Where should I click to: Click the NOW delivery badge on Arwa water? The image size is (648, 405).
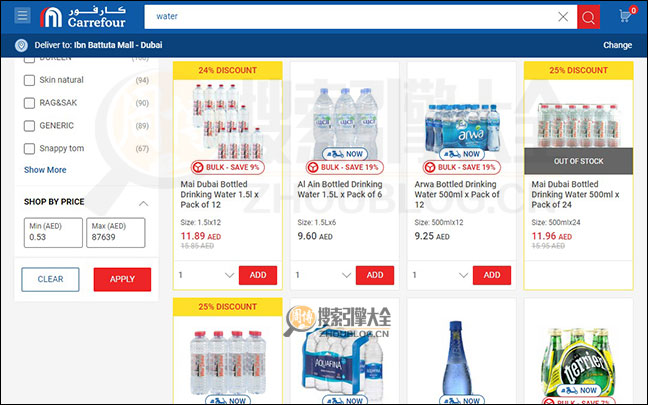click(x=462, y=154)
